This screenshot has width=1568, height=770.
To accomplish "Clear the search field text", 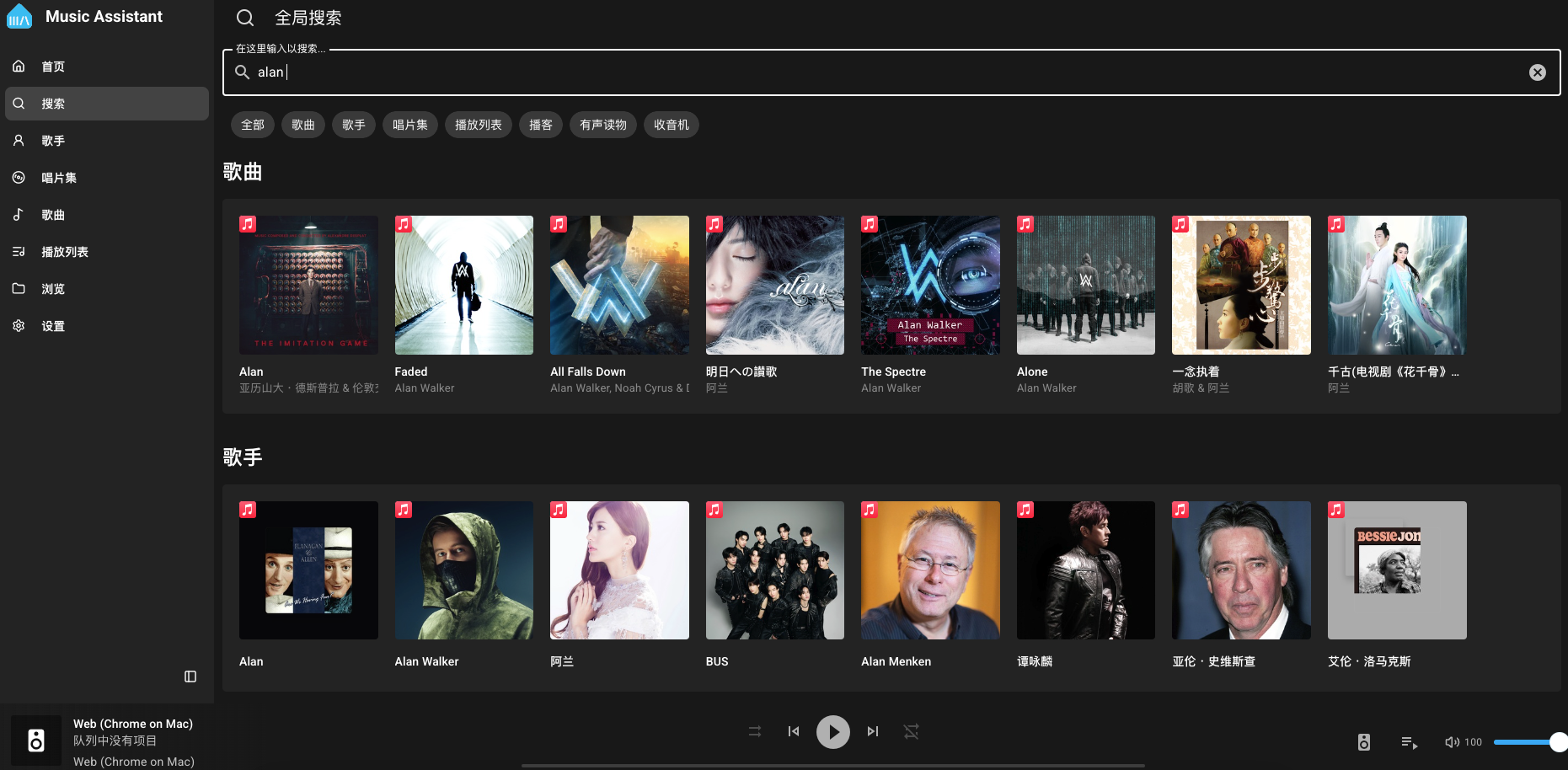I will [x=1538, y=72].
